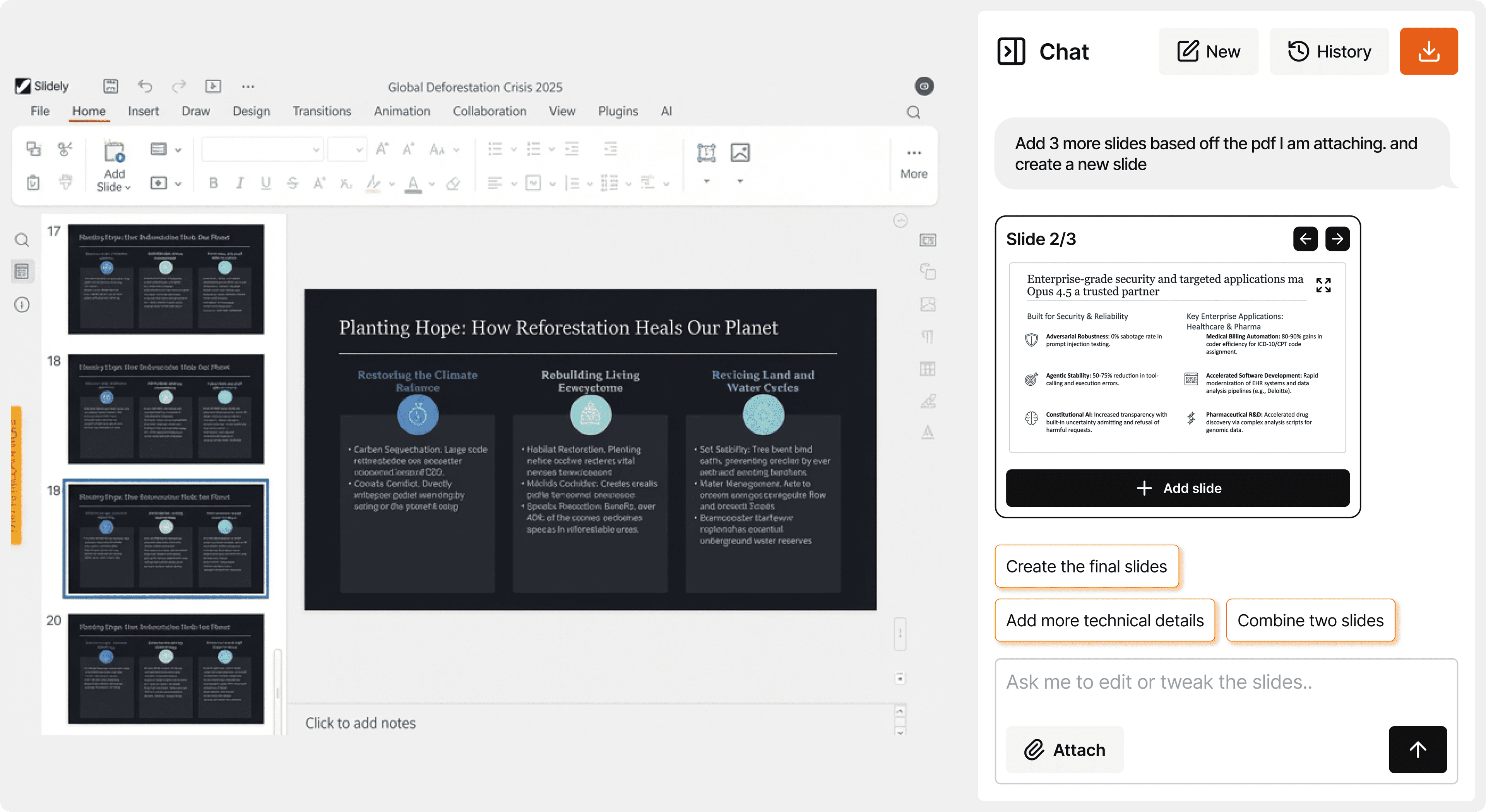The image size is (1486, 812).
Task: Select the Cut (scissors) icon
Action: [65, 149]
